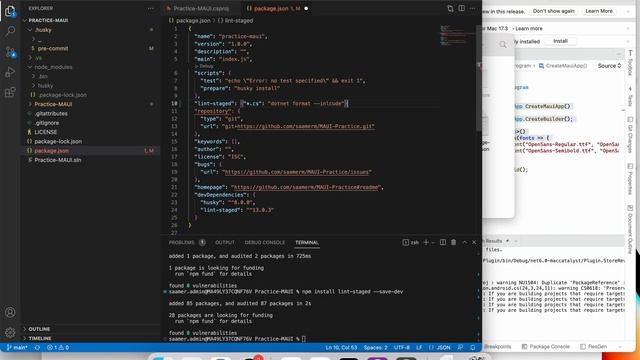Open editor more actions ellipsis

click(x=472, y=8)
